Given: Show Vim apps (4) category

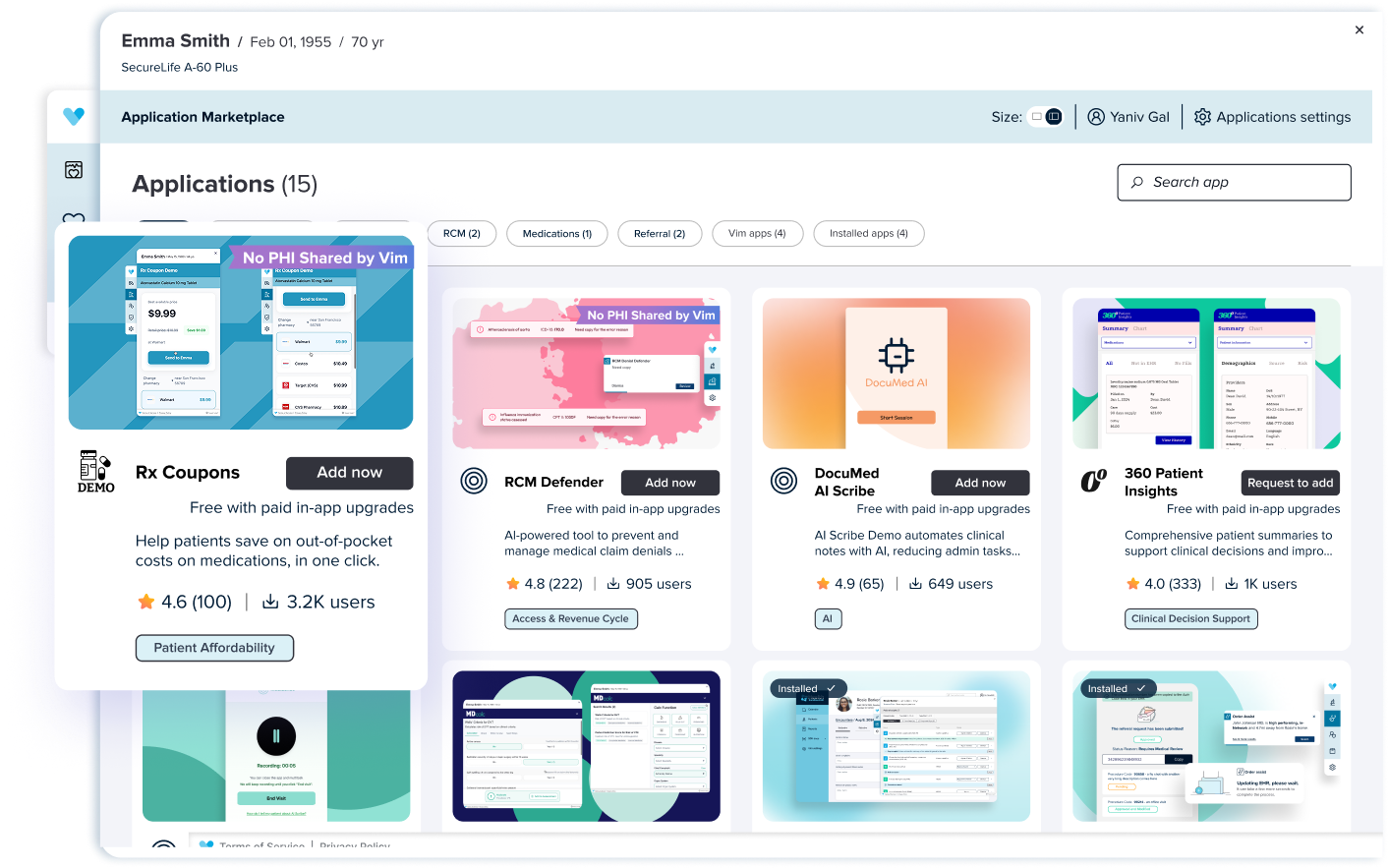Looking at the screenshot, I should 757,234.
